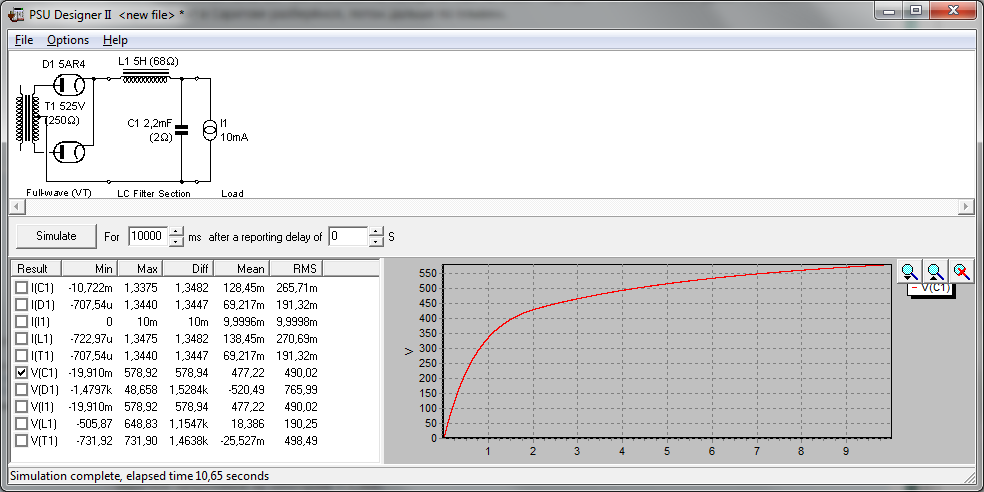Click the reset zoom red-cross magnifier
This screenshot has height=492, width=984.
[960, 271]
